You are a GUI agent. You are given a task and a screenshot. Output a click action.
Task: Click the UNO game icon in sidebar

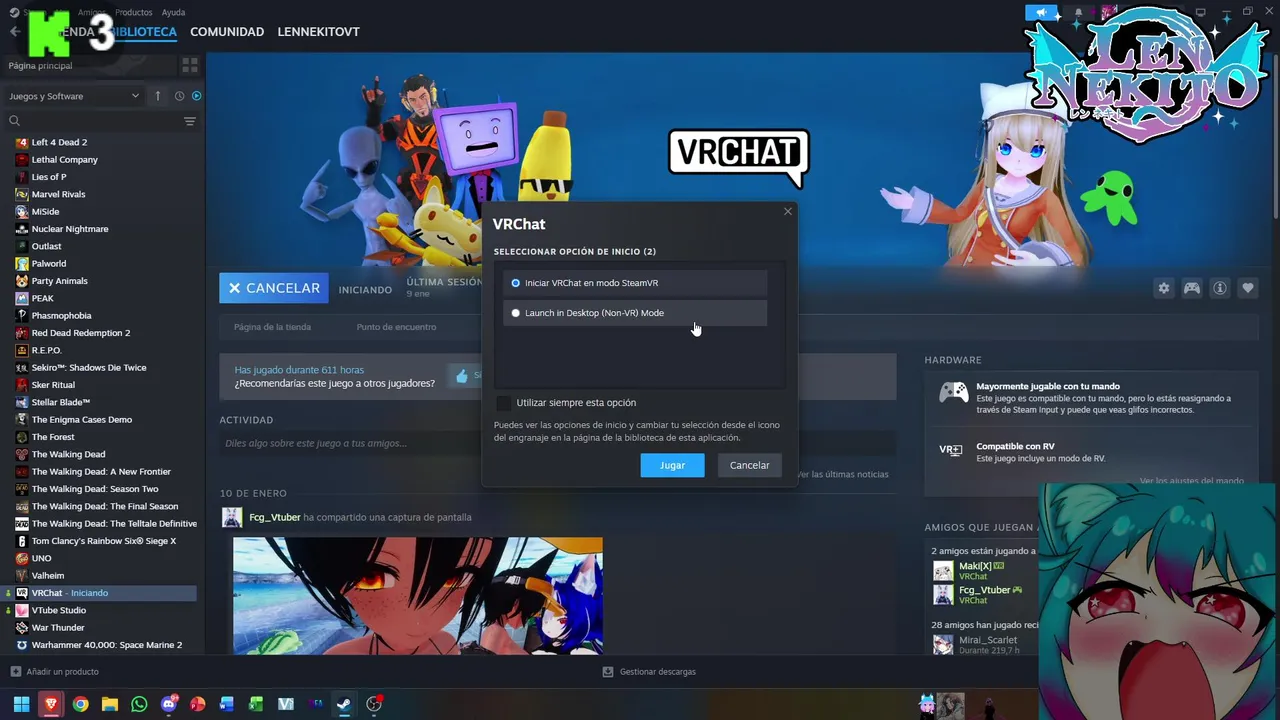click(22, 558)
